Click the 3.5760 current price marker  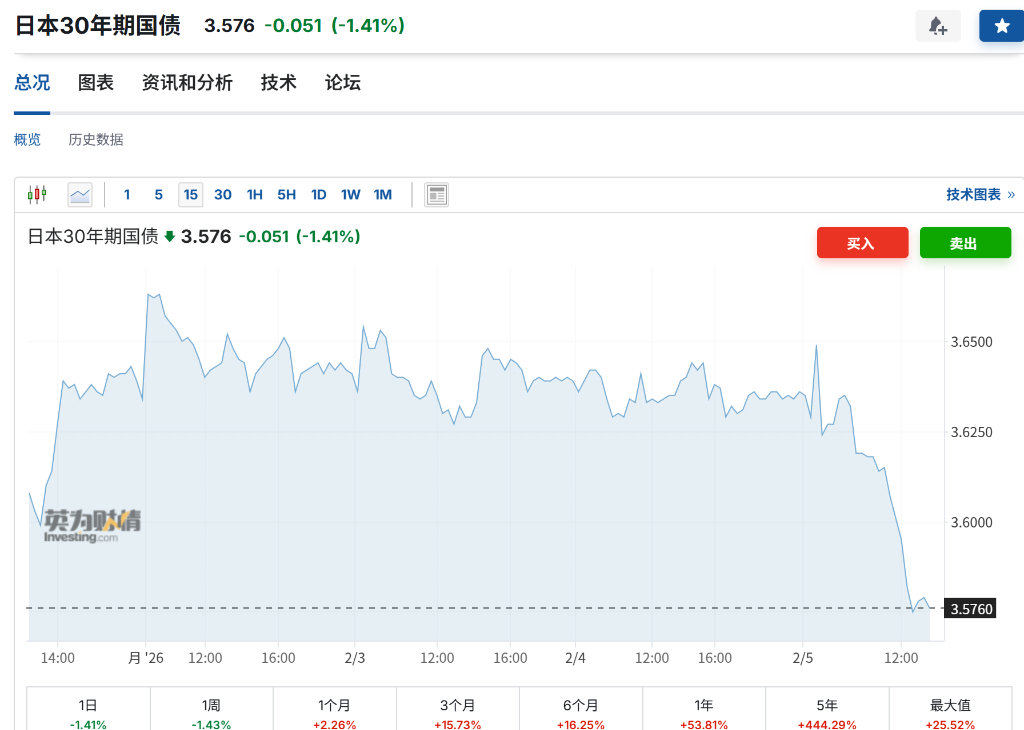click(971, 608)
